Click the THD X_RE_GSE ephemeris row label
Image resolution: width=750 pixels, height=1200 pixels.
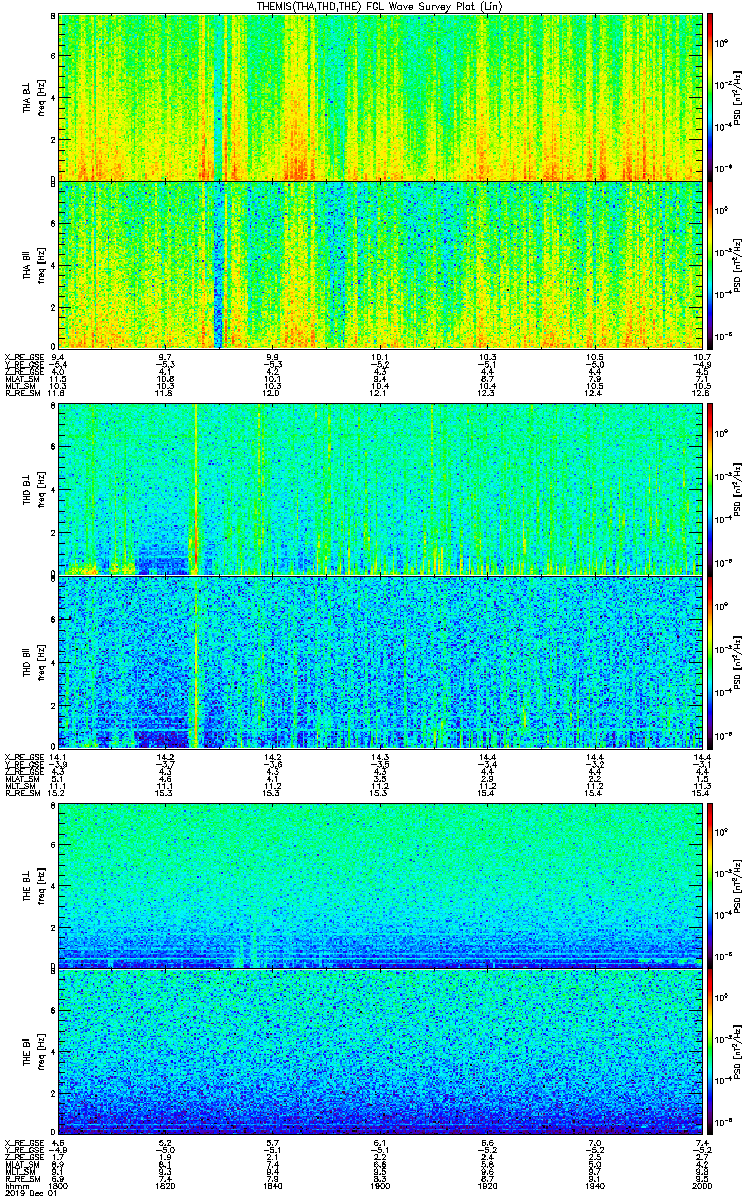pyautogui.click(x=20, y=755)
